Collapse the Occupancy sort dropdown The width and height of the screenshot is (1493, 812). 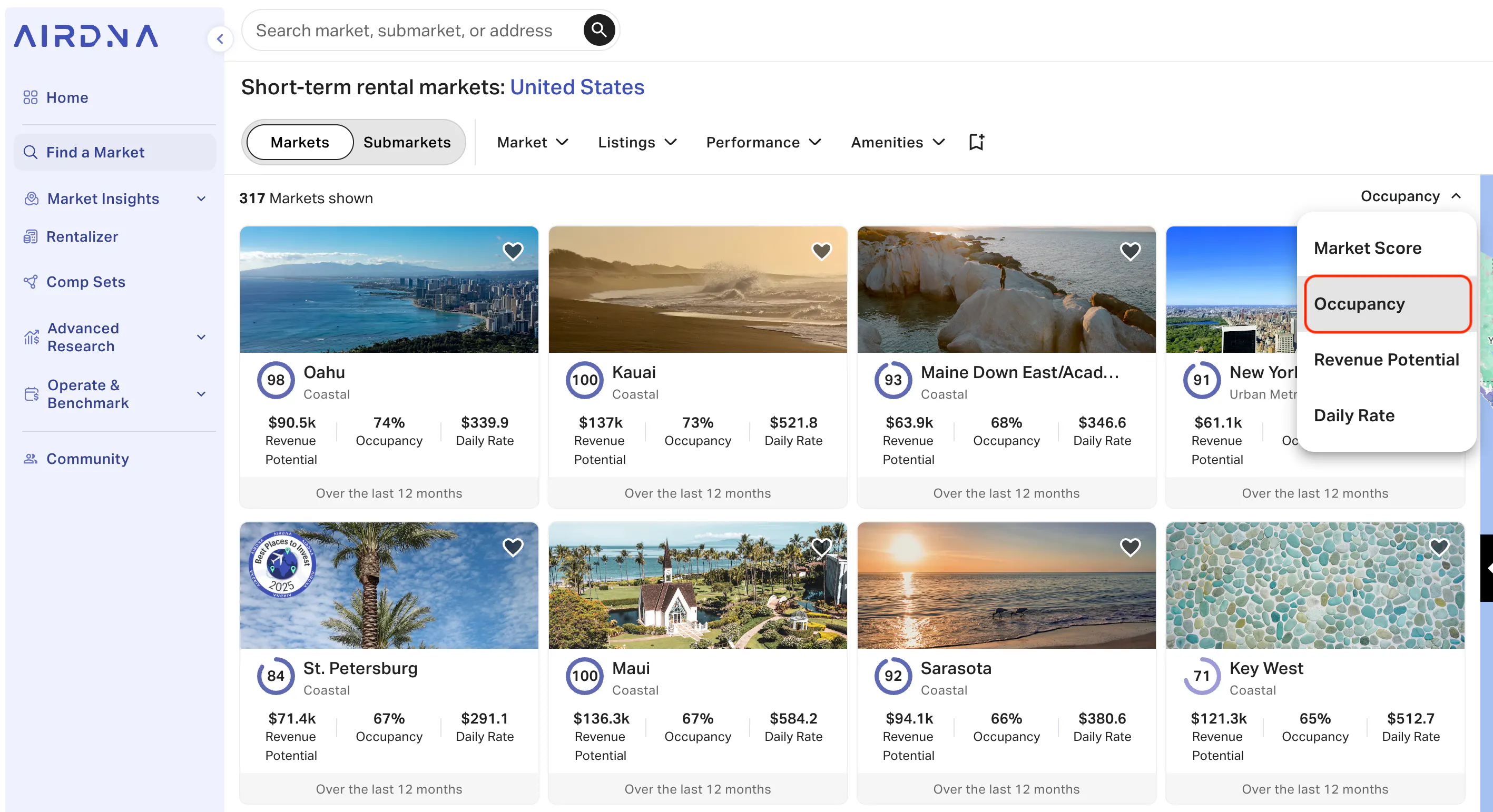pyautogui.click(x=1410, y=196)
